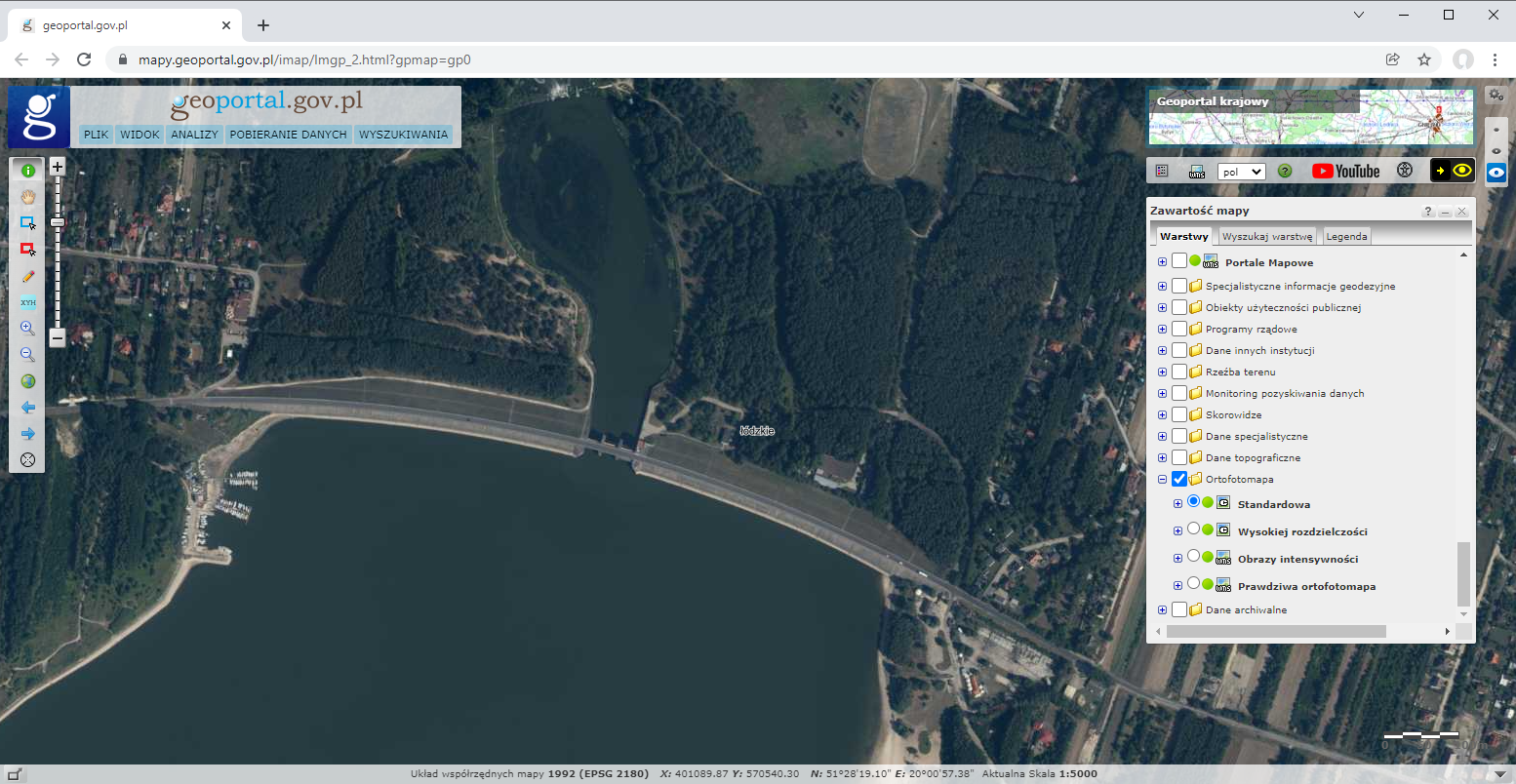Pick the pencil drawing tool
Image resolution: width=1516 pixels, height=784 pixels.
point(27,277)
